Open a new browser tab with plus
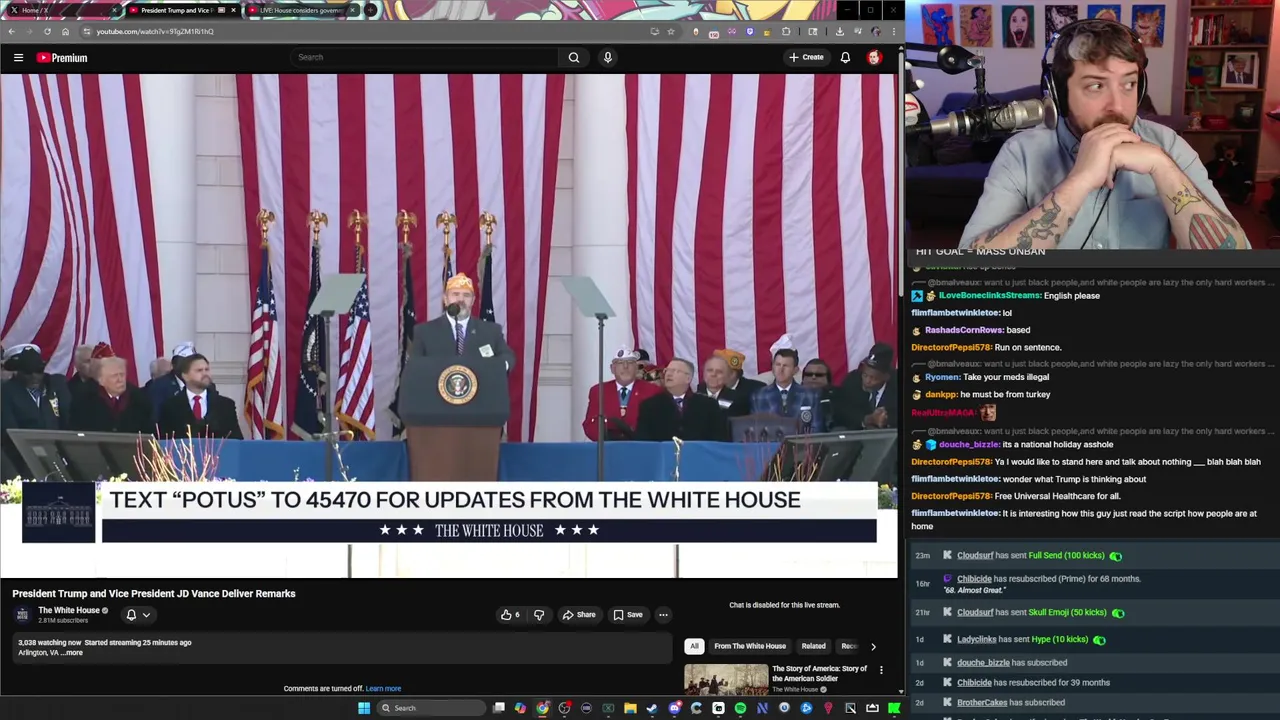This screenshot has height=720, width=1280. pos(370,10)
